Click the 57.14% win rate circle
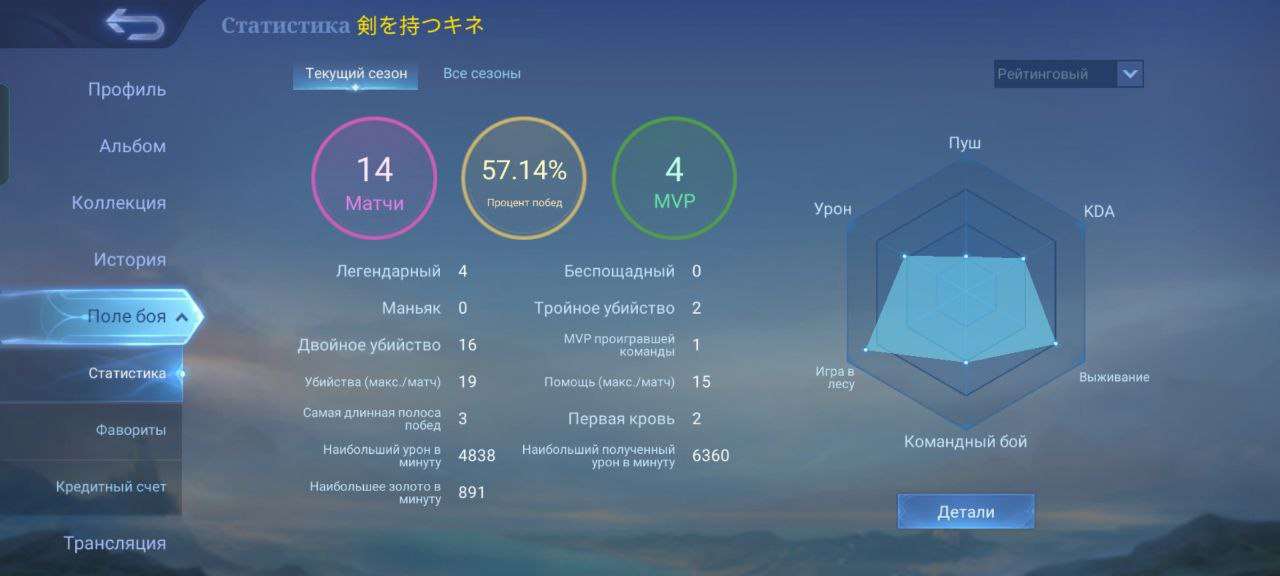The height and width of the screenshot is (576, 1280). point(524,177)
